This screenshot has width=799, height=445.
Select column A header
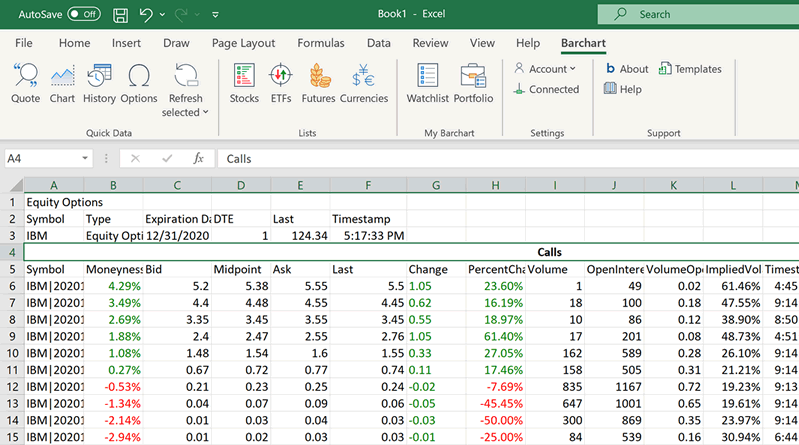point(54,186)
